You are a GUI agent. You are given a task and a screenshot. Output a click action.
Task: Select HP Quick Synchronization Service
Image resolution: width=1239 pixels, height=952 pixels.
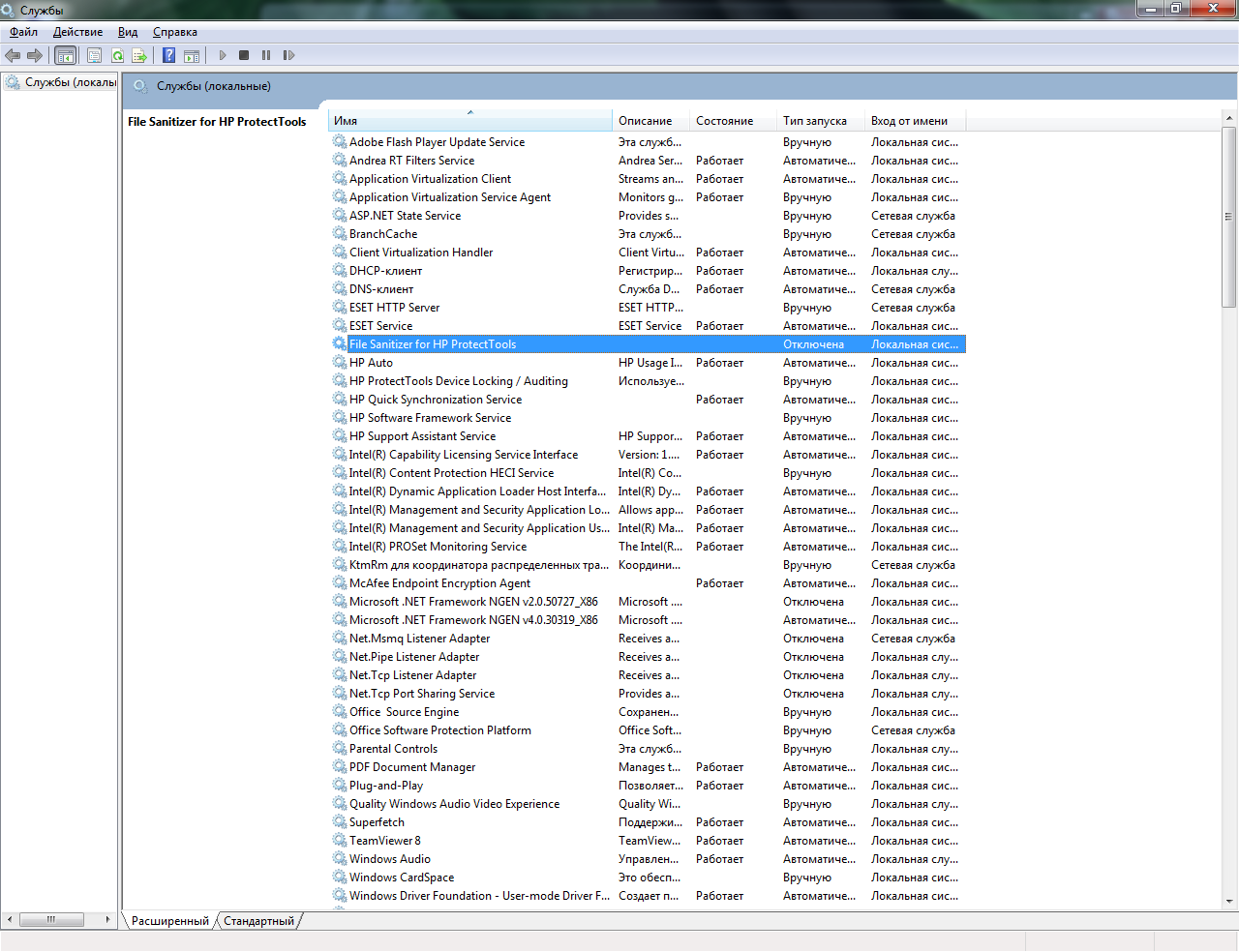pos(648,400)
